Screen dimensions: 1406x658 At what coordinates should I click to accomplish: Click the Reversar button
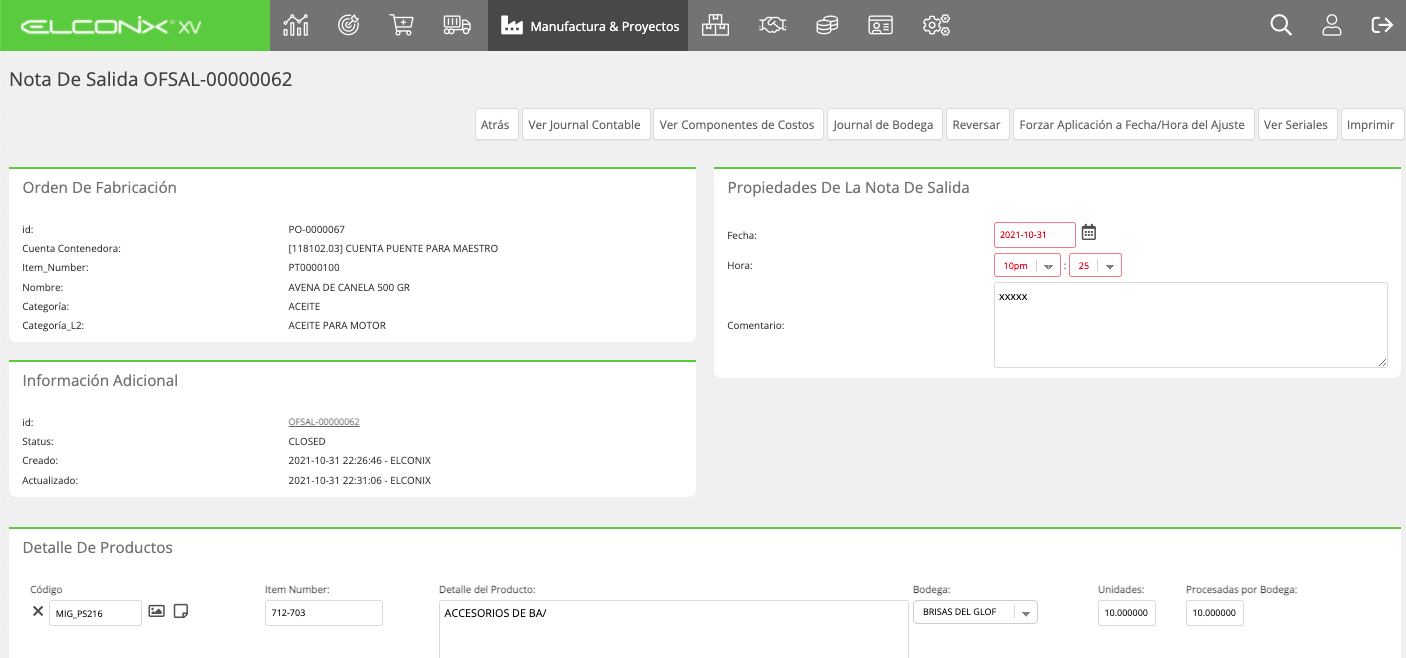[x=977, y=125]
